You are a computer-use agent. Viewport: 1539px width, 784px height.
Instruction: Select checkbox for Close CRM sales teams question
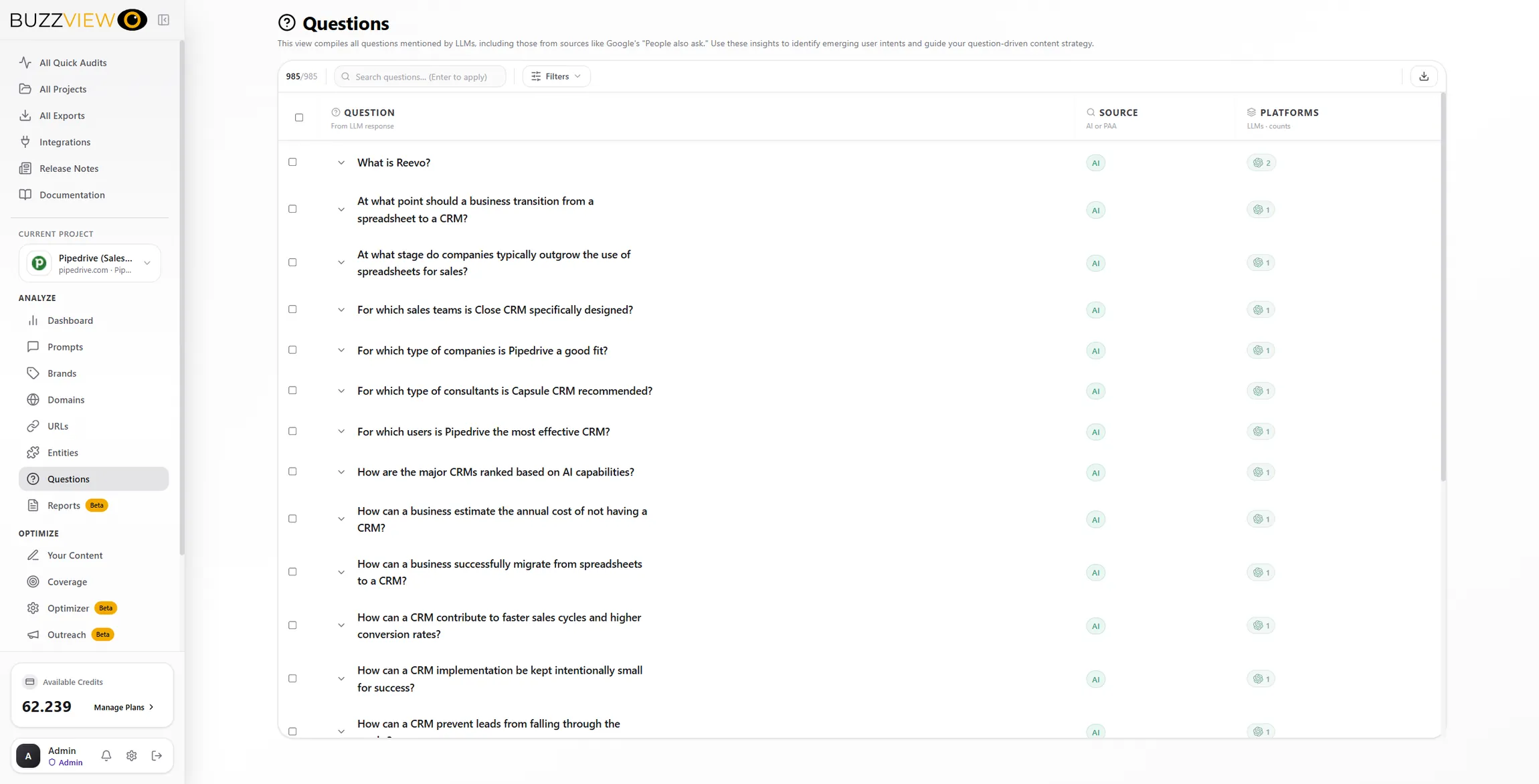click(x=292, y=309)
